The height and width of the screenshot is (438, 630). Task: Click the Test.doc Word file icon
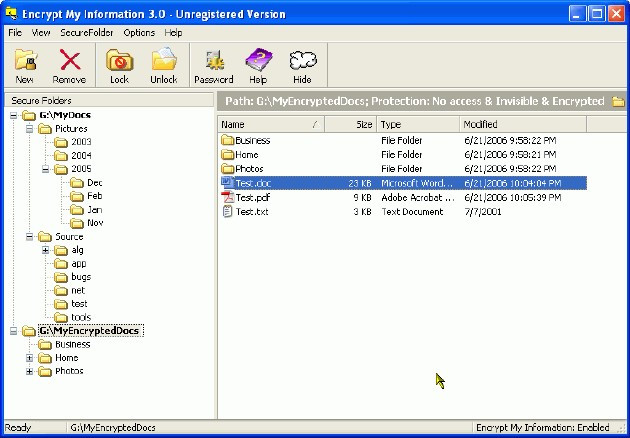tap(227, 183)
